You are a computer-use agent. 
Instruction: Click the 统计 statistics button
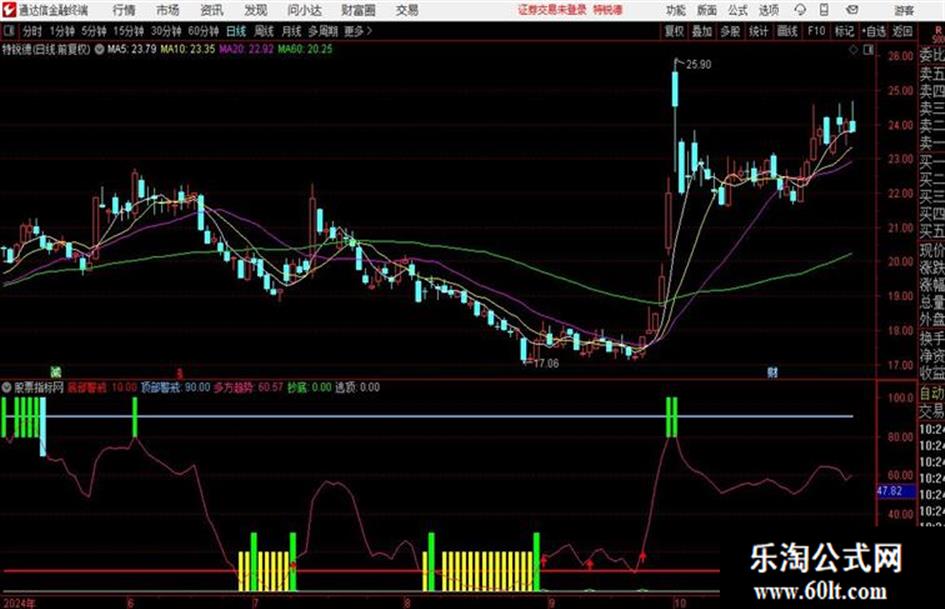pyautogui.click(x=758, y=31)
